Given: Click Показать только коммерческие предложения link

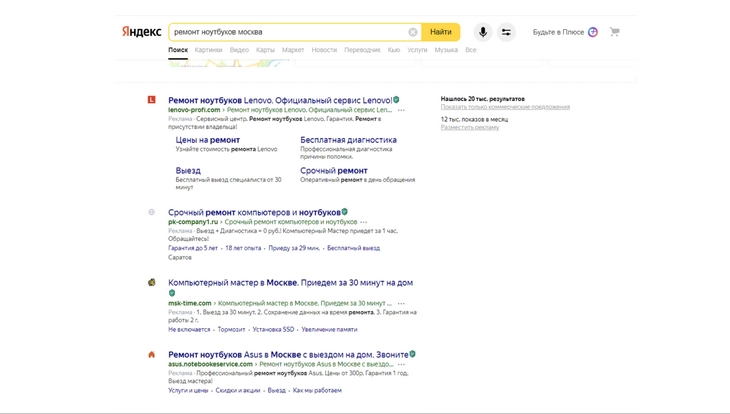Looking at the screenshot, I should pos(505,107).
